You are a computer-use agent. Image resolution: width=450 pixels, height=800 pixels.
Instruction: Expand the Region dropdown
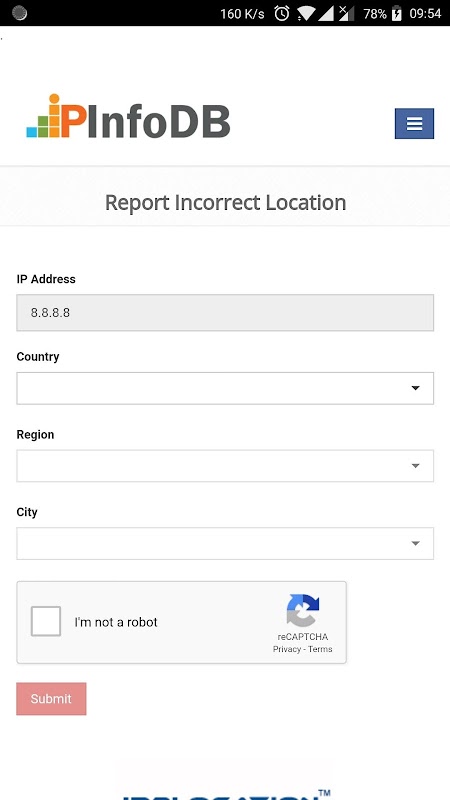(x=225, y=466)
